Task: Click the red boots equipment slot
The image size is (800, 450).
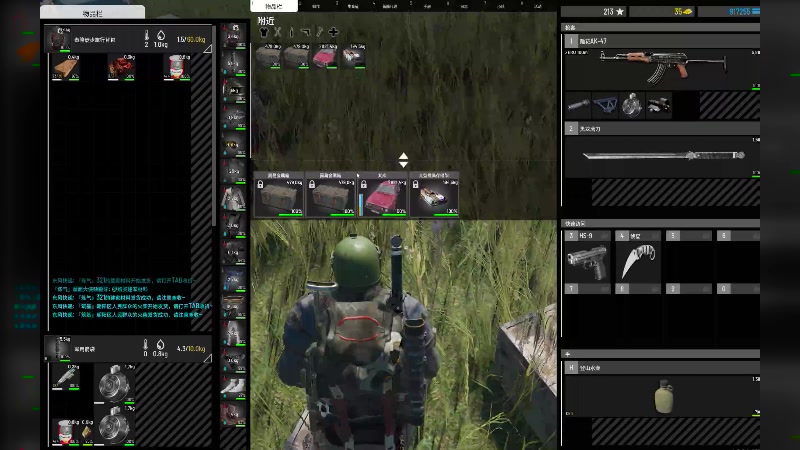Action: pos(233,414)
